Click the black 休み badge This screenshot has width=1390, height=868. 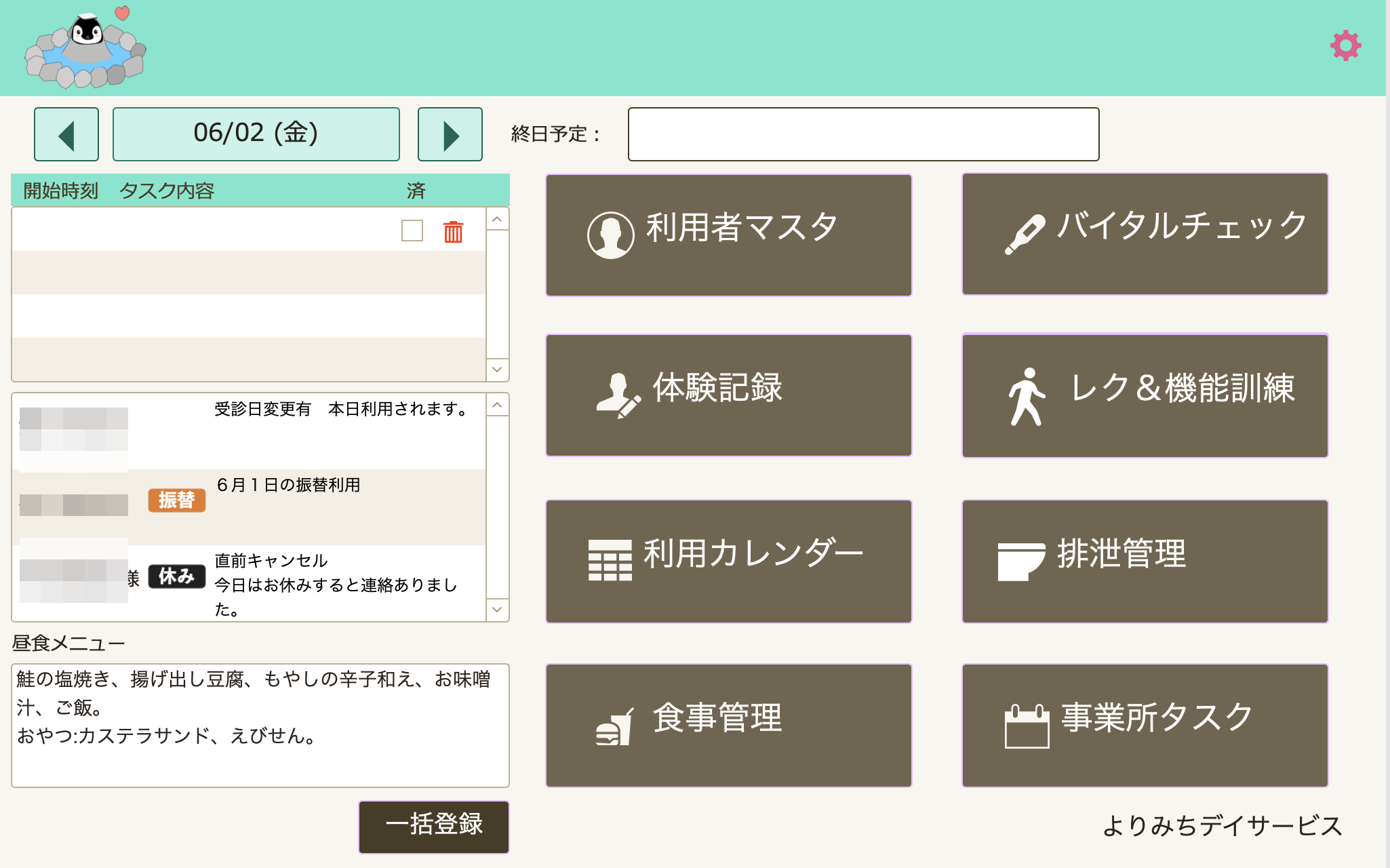pyautogui.click(x=176, y=576)
